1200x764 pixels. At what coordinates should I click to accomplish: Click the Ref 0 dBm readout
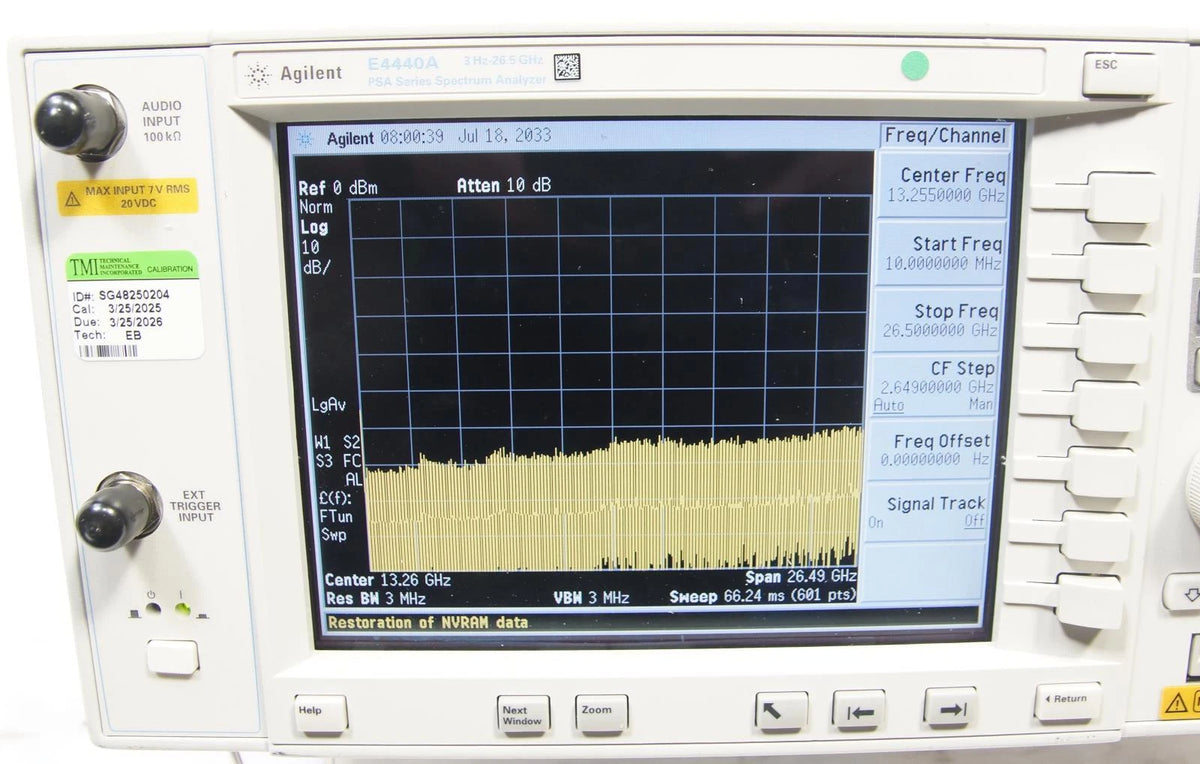pyautogui.click(x=338, y=188)
